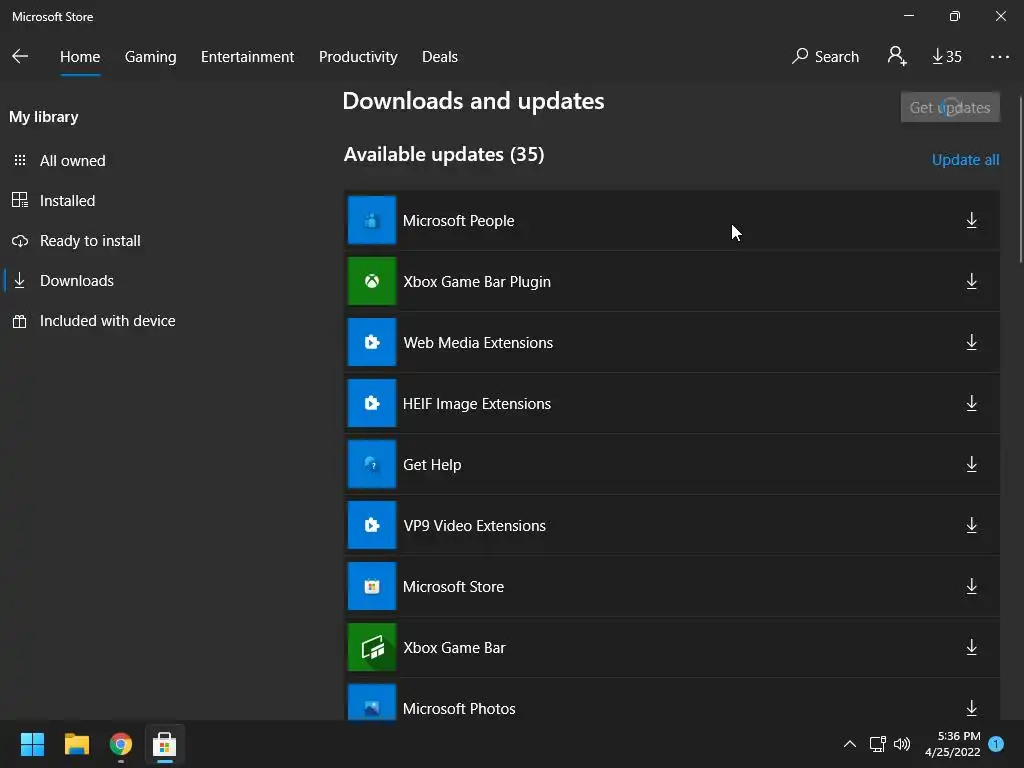Download the Xbox Game Bar Plugin update
1024x768 pixels.
971,281
